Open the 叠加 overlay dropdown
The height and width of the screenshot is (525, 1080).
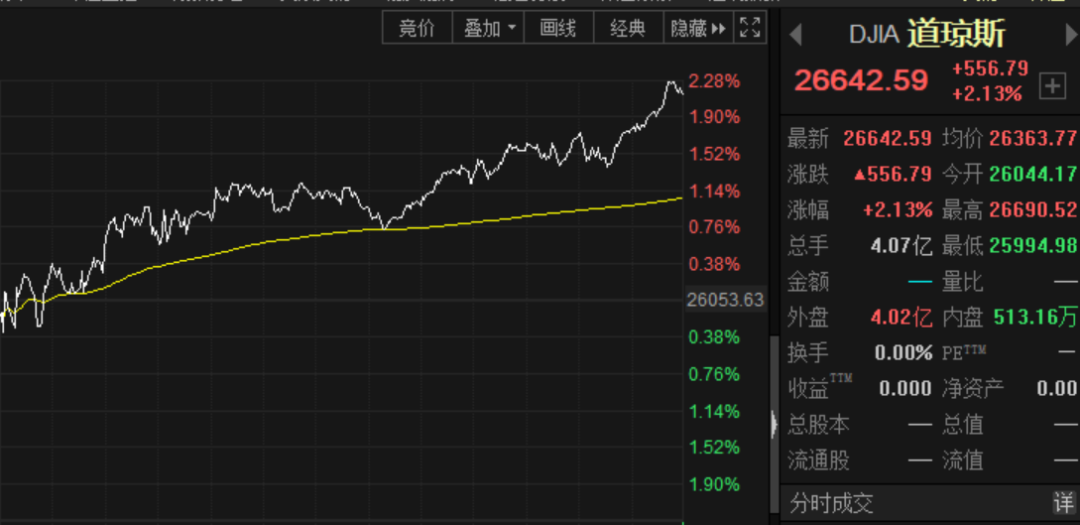tap(488, 29)
